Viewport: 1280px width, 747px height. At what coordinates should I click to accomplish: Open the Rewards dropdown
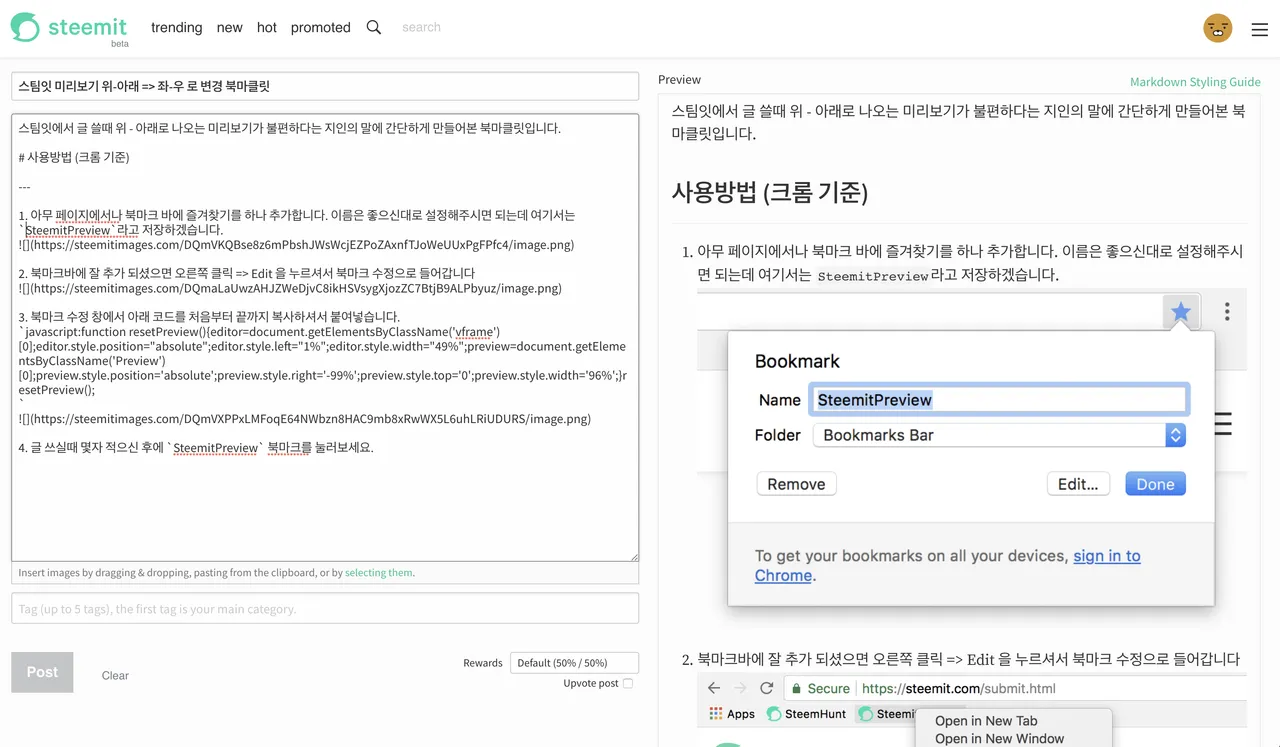click(574, 663)
